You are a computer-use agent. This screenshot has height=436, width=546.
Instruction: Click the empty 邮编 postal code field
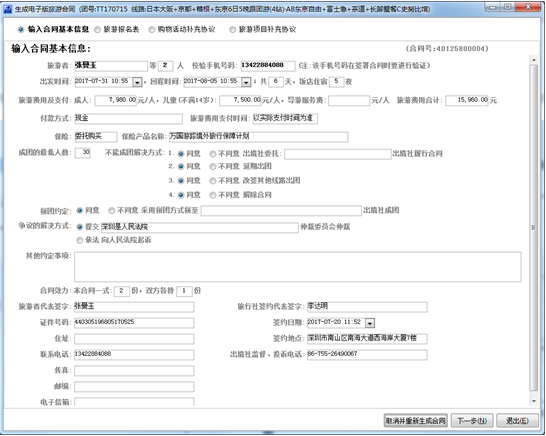click(134, 387)
